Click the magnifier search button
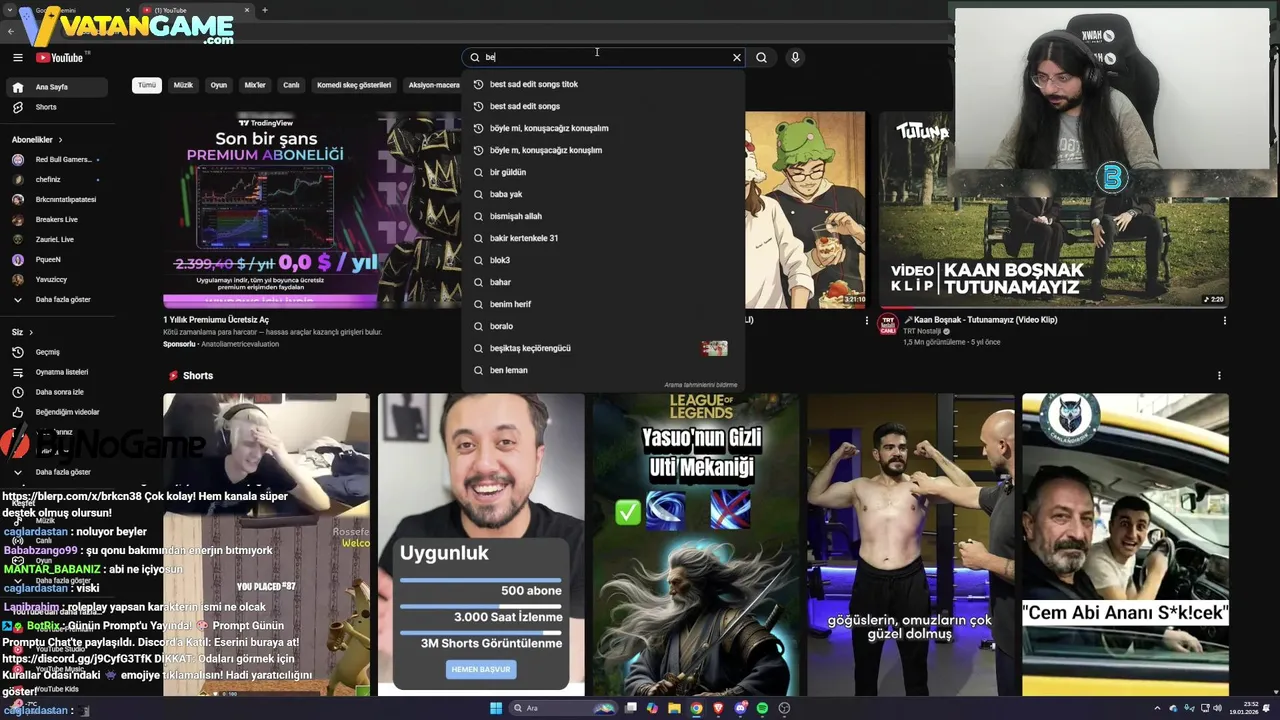Image resolution: width=1280 pixels, height=720 pixels. click(761, 58)
